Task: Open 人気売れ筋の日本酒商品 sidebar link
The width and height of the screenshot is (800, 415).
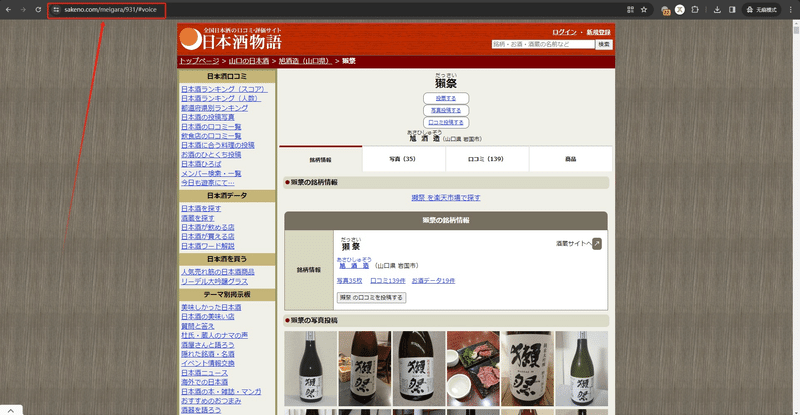Action: (218, 272)
